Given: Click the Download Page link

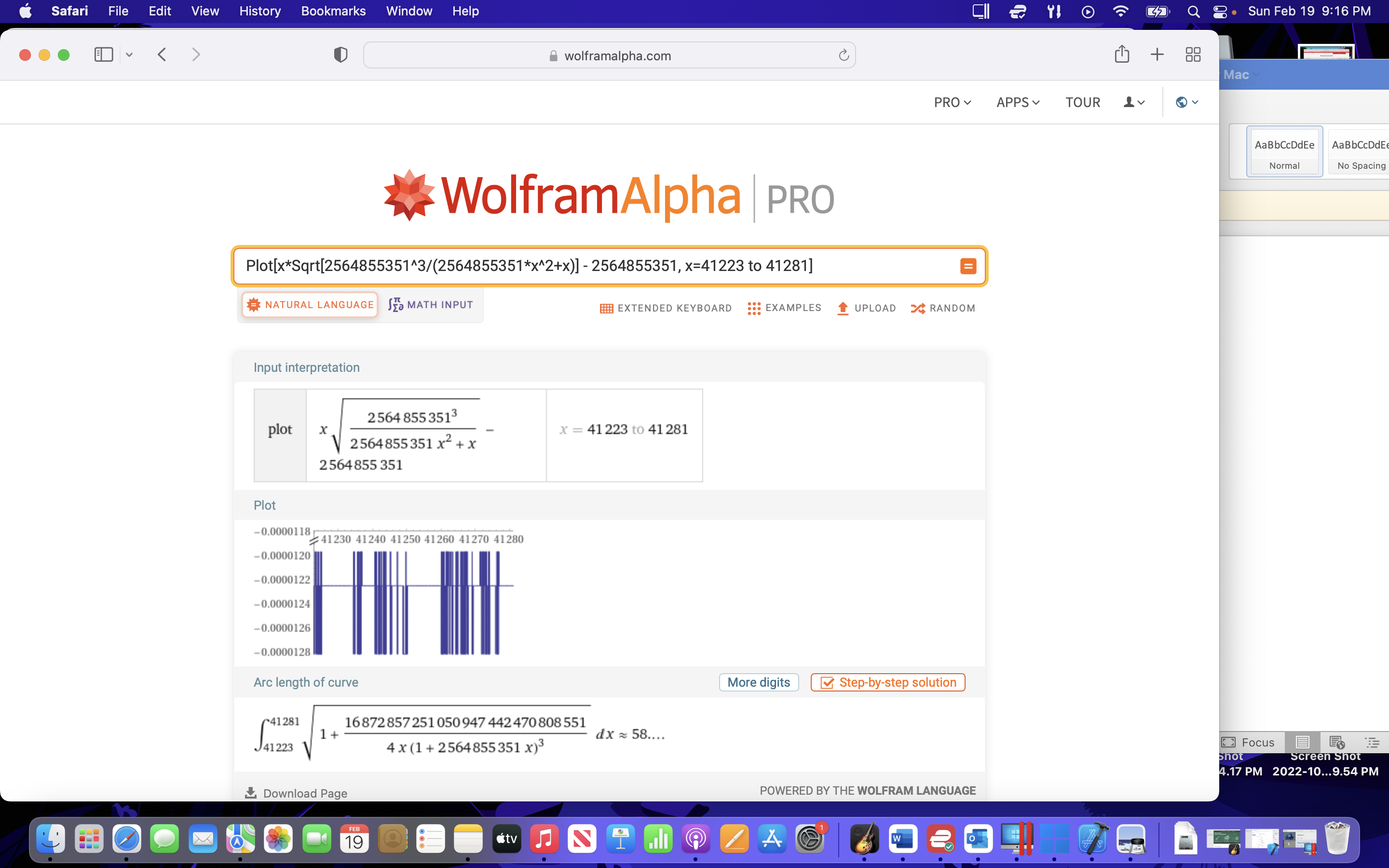Looking at the screenshot, I should point(296,793).
